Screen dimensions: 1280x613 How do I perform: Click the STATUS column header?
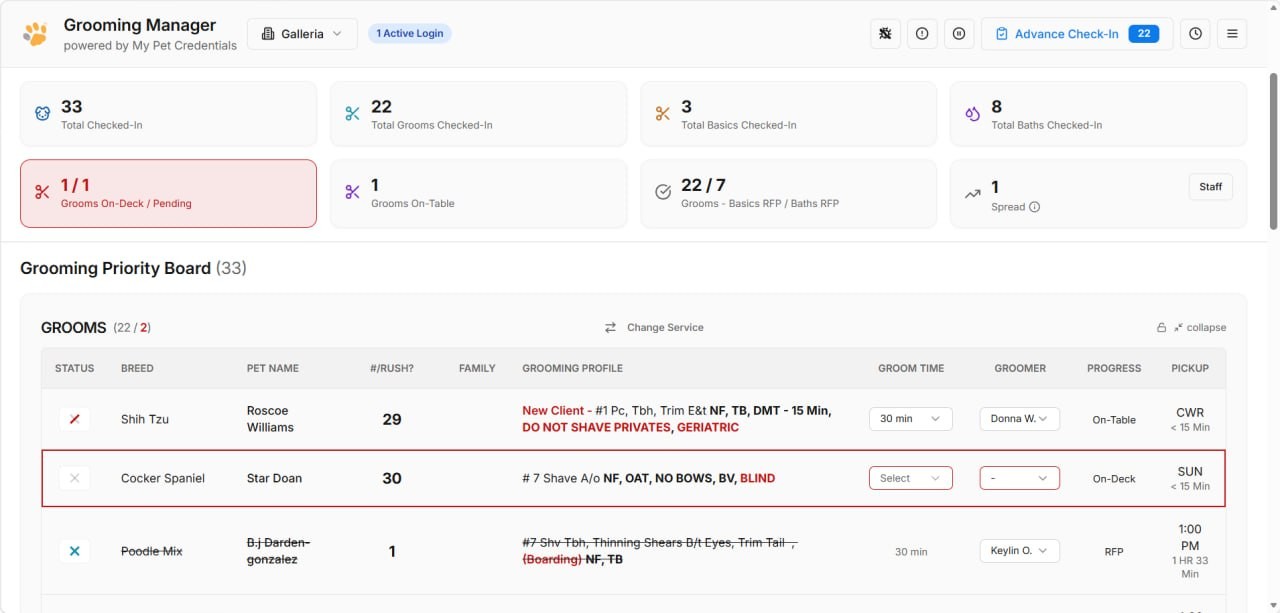point(75,368)
